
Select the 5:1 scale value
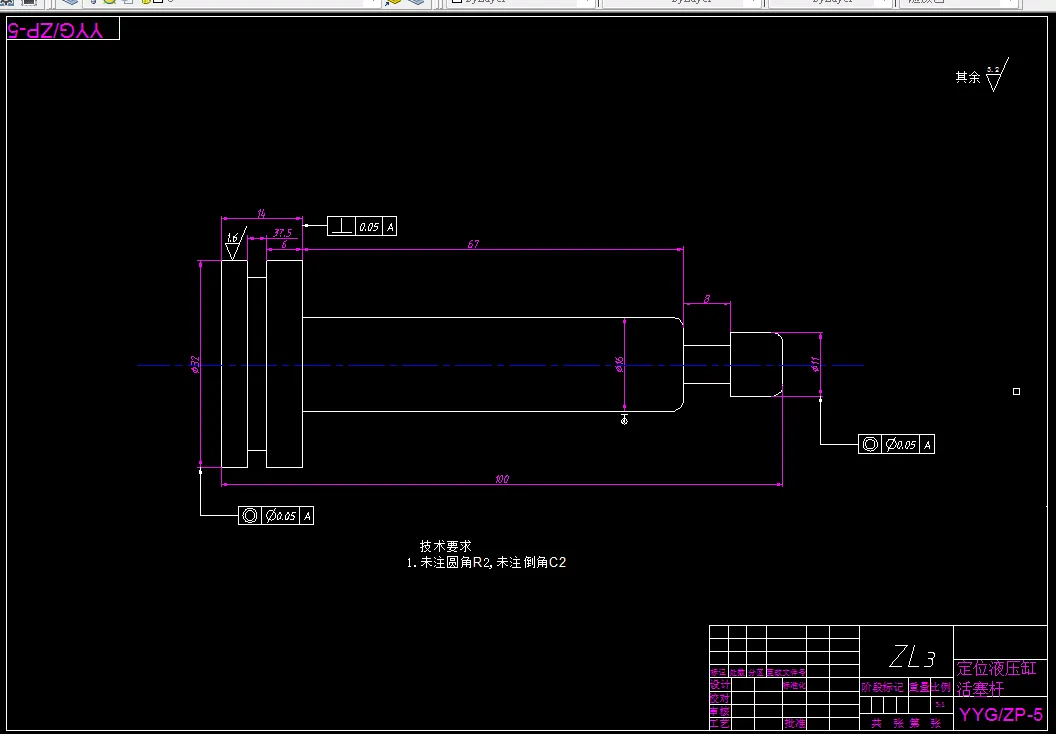(x=941, y=704)
